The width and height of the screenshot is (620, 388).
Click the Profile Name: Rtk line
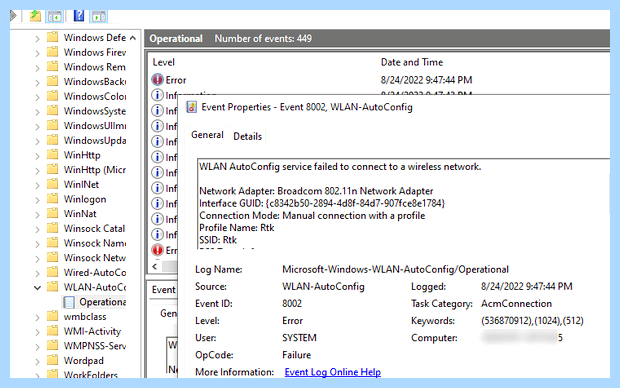tap(236, 228)
